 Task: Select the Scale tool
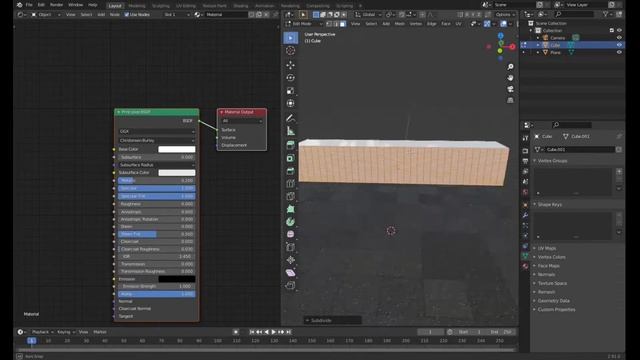pyautogui.click(x=290, y=91)
